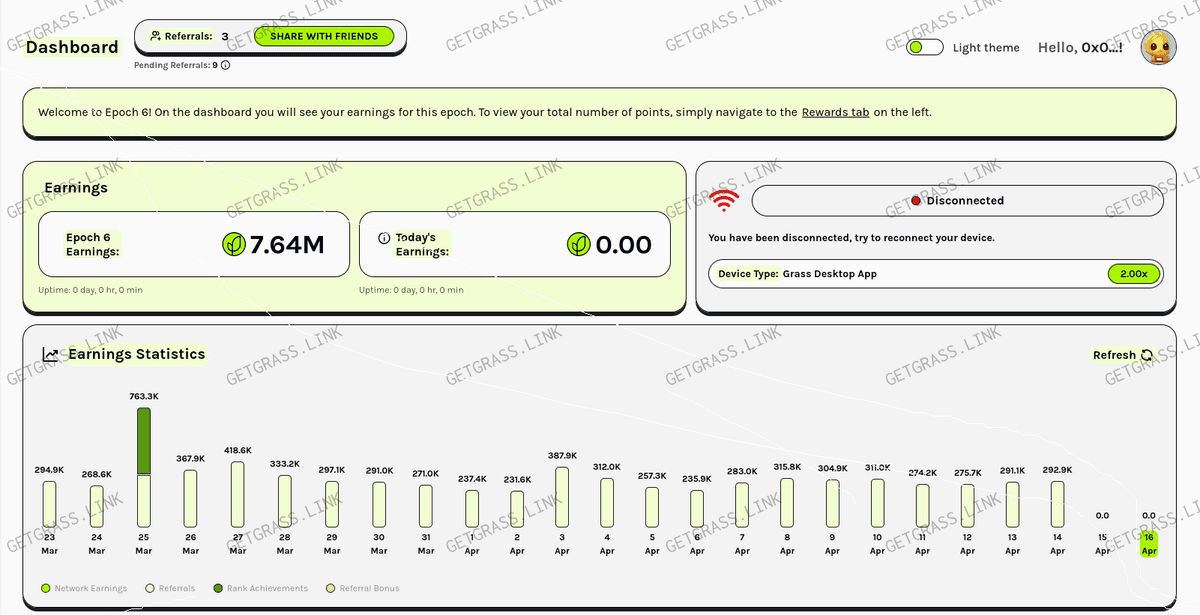
Task: Toggle Network Earnings legend item
Action: pos(83,588)
